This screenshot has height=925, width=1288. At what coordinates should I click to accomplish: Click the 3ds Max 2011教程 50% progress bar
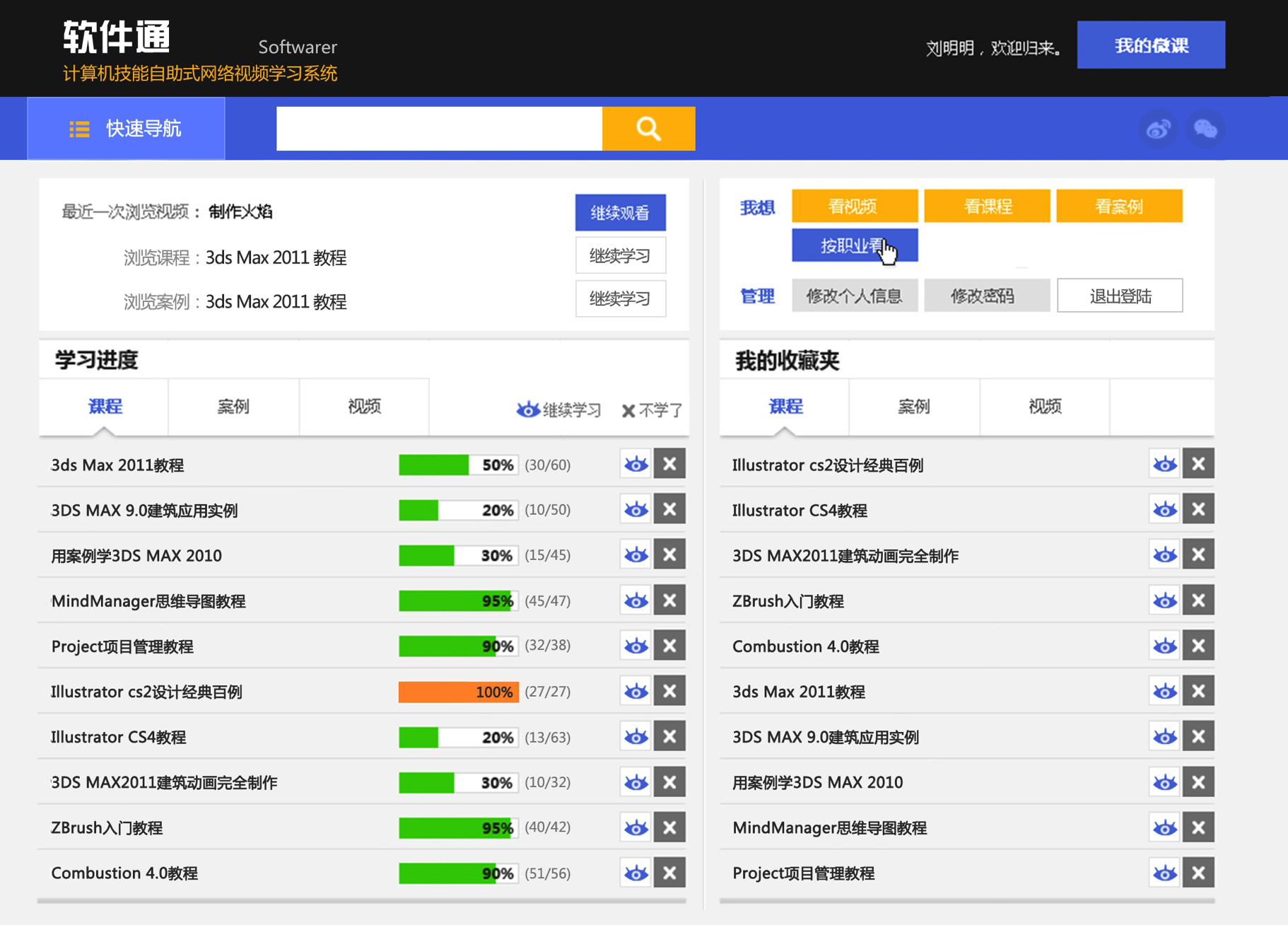(x=458, y=465)
